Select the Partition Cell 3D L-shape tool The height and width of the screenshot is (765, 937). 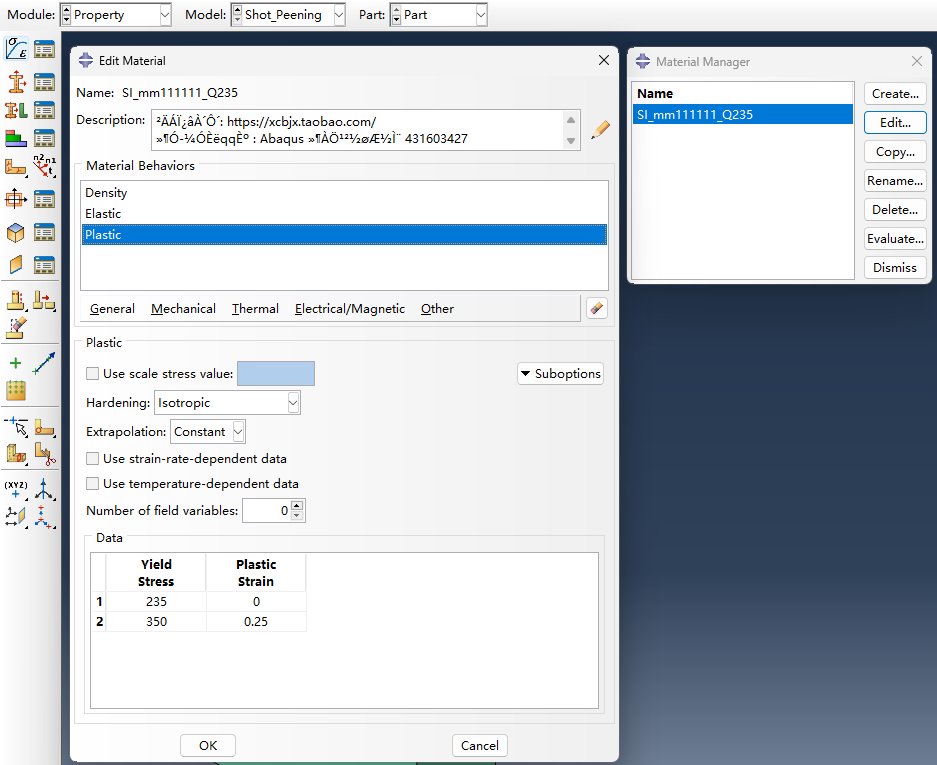click(x=16, y=454)
